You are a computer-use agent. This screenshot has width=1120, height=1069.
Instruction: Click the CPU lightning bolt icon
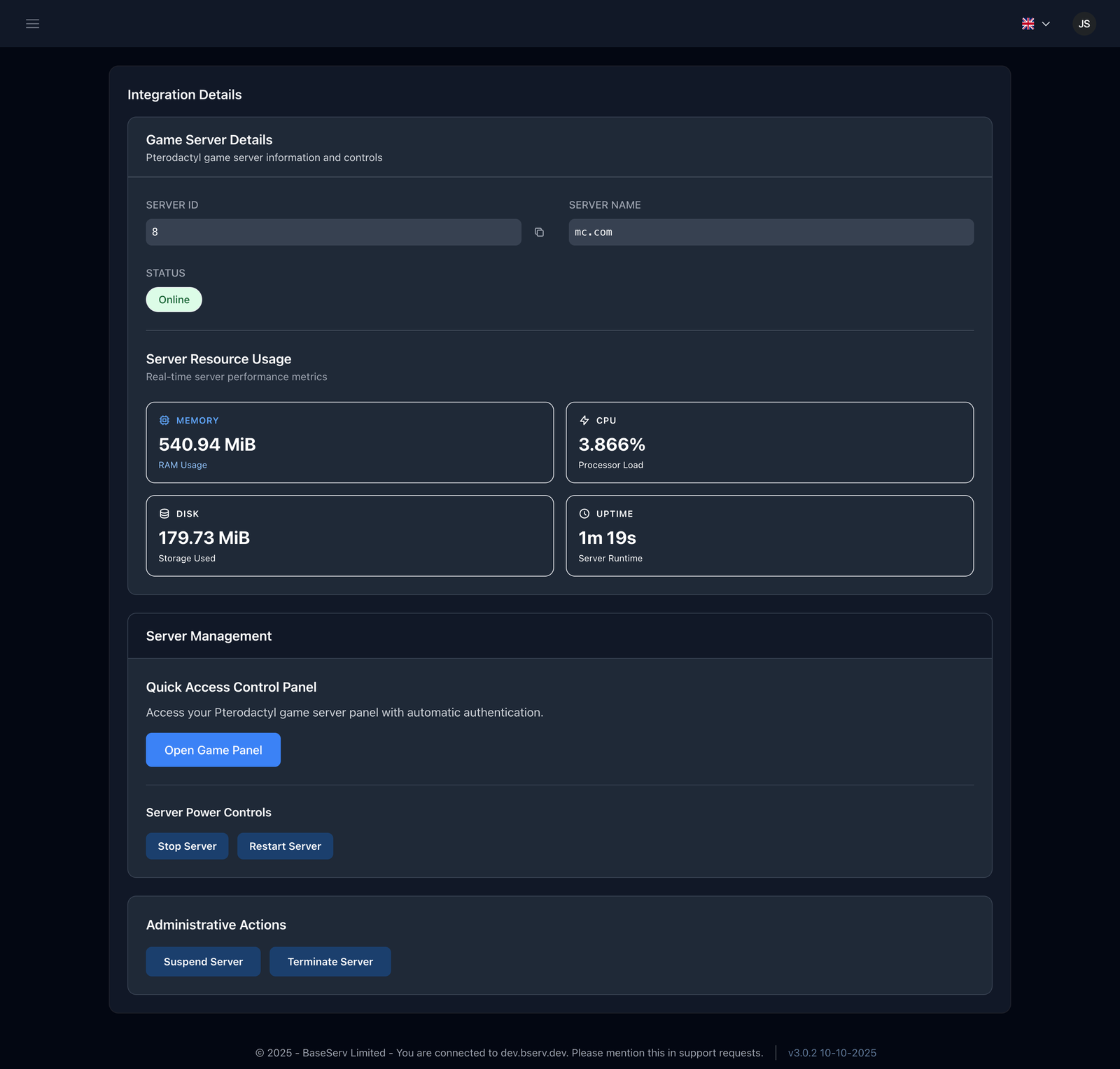click(584, 421)
